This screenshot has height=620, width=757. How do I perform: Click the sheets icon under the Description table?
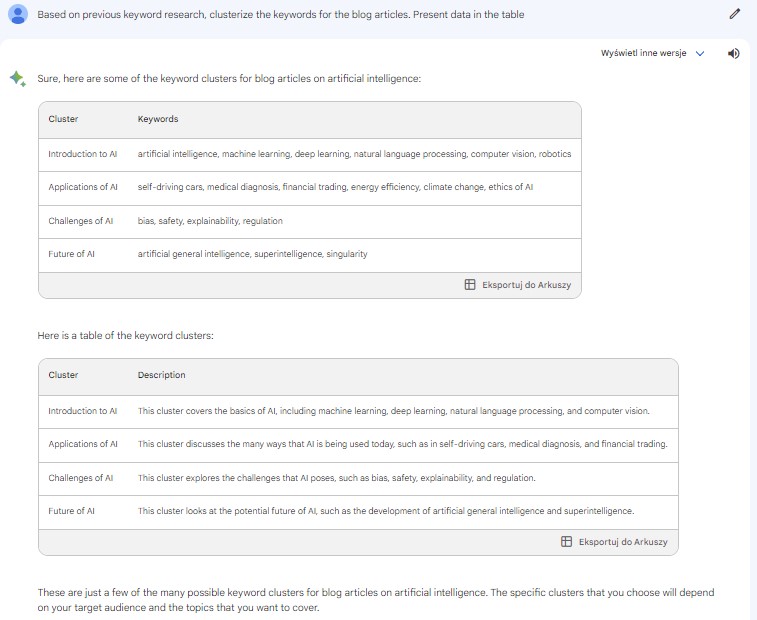[x=567, y=542]
